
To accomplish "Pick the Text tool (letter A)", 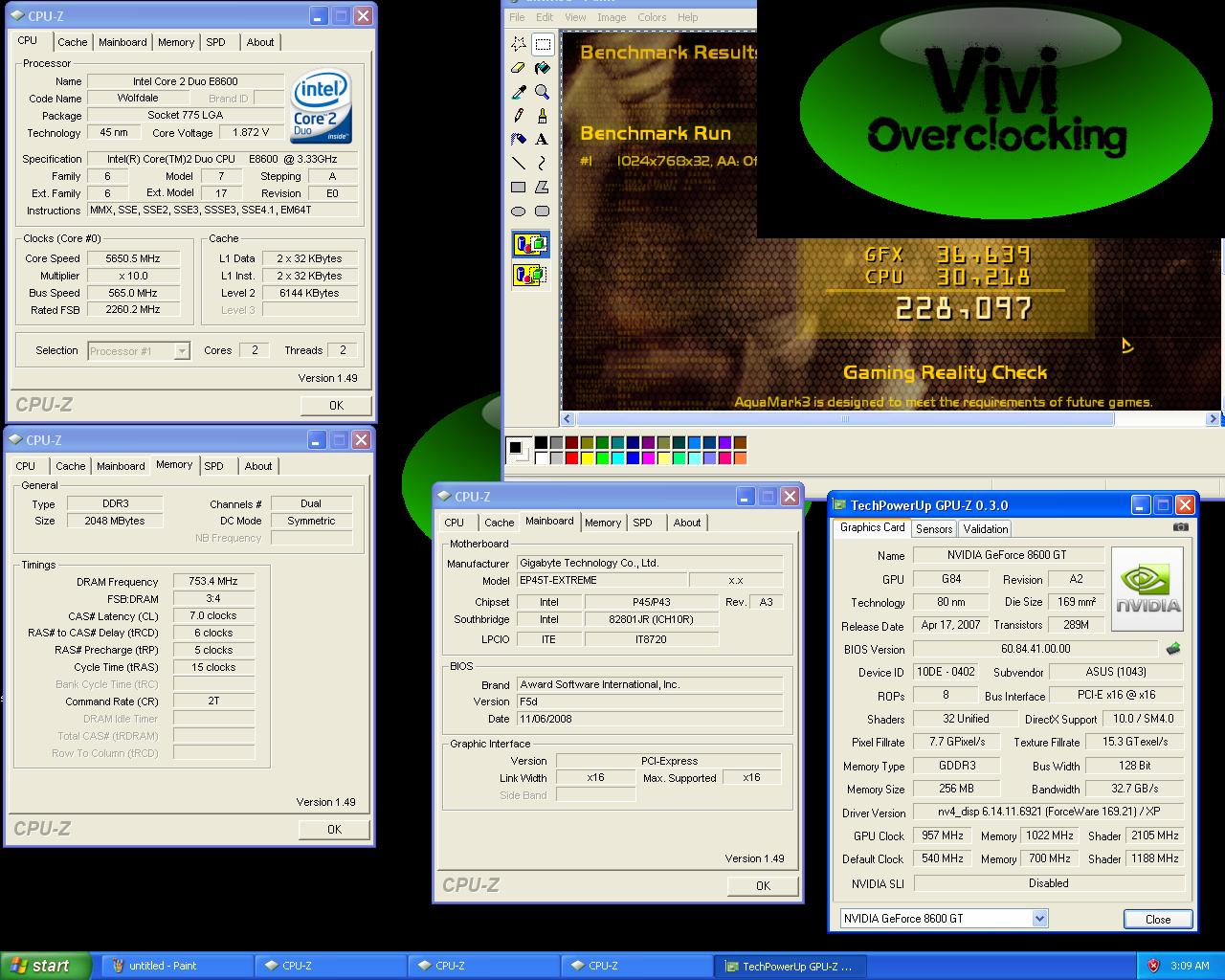I will click(543, 140).
